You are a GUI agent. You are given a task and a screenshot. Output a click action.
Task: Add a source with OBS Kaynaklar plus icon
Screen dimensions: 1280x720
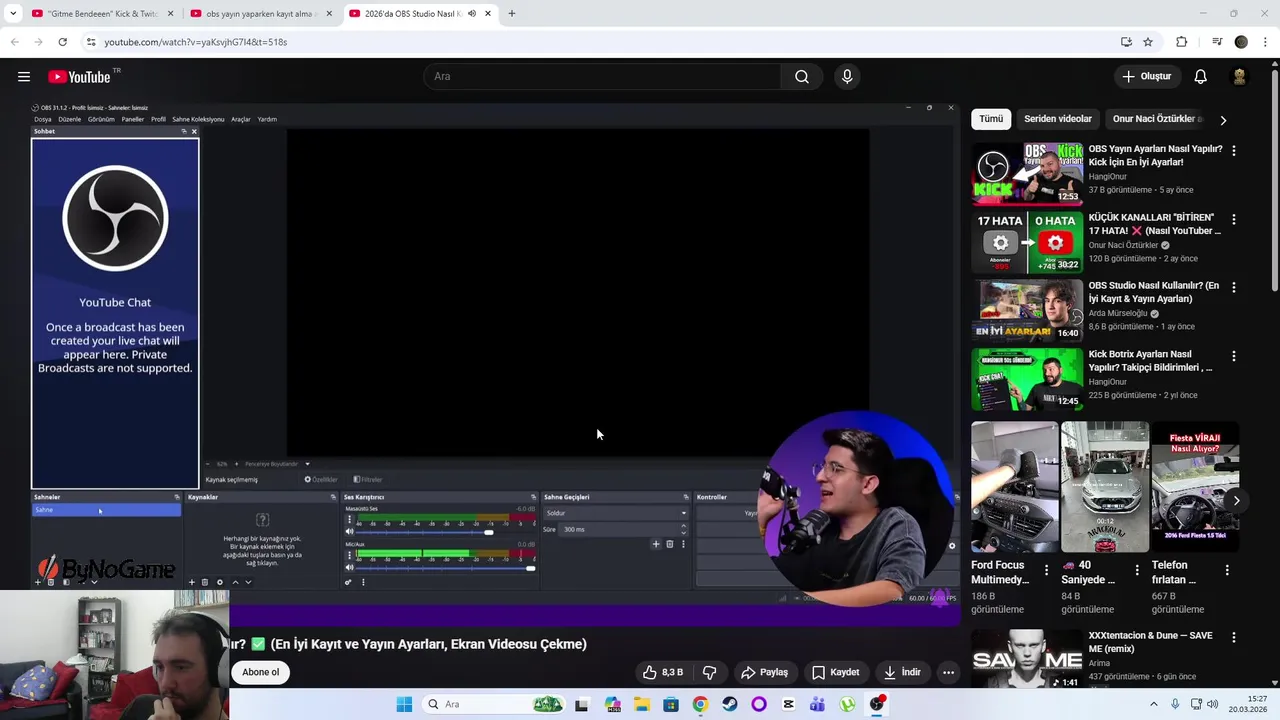point(192,582)
